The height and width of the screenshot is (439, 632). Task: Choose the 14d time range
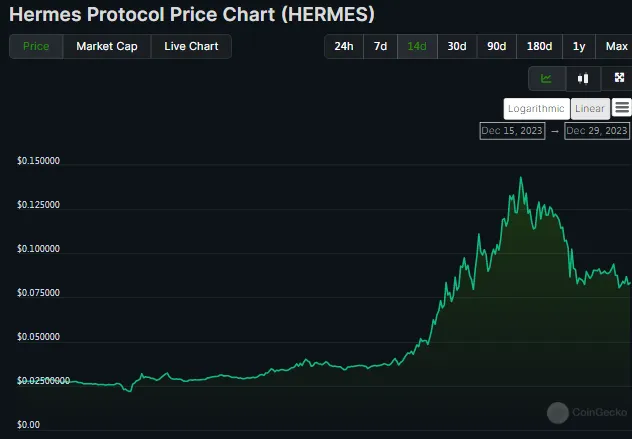click(x=417, y=46)
